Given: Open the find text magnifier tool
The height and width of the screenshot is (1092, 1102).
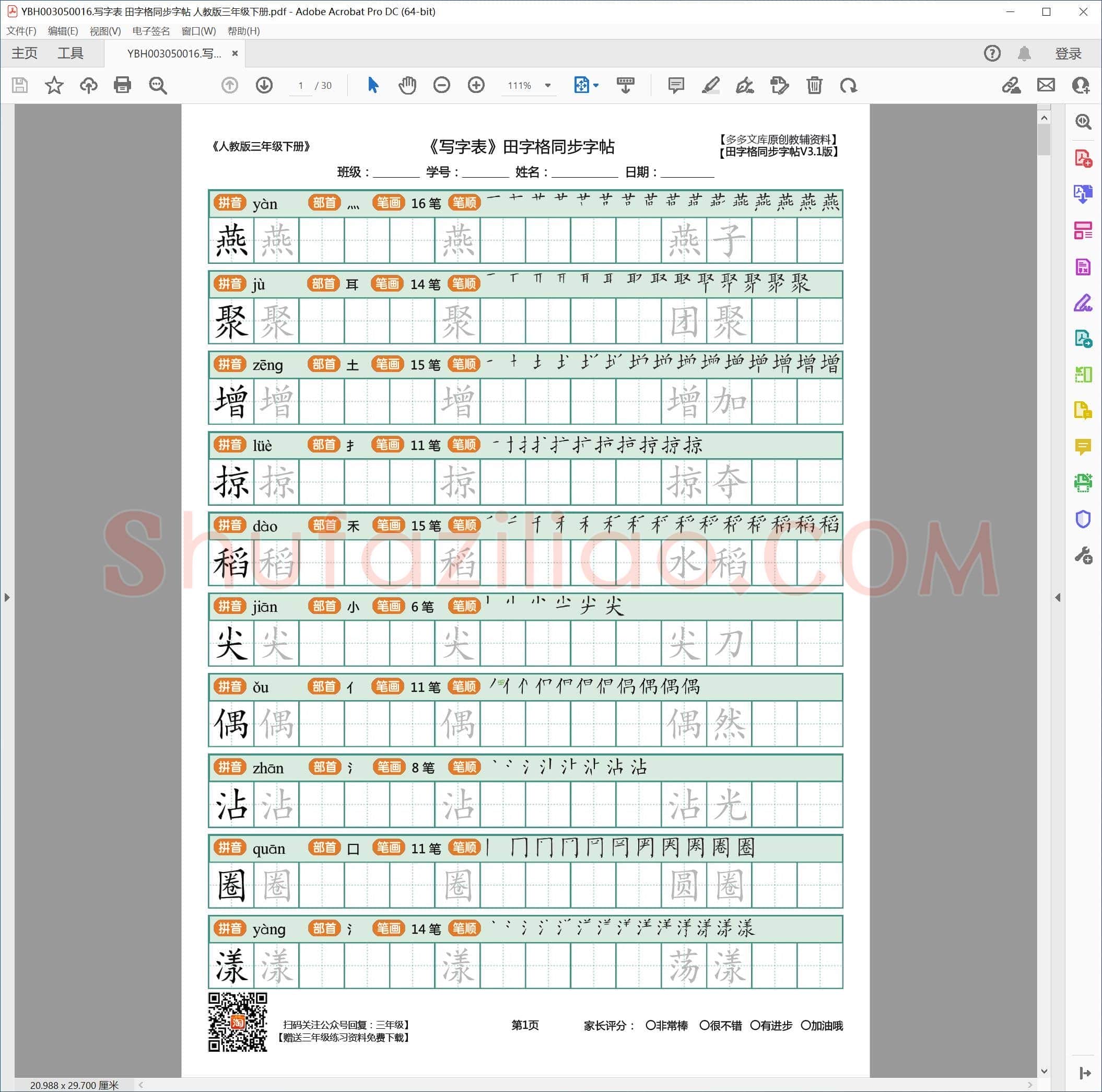Looking at the screenshot, I should click(157, 86).
